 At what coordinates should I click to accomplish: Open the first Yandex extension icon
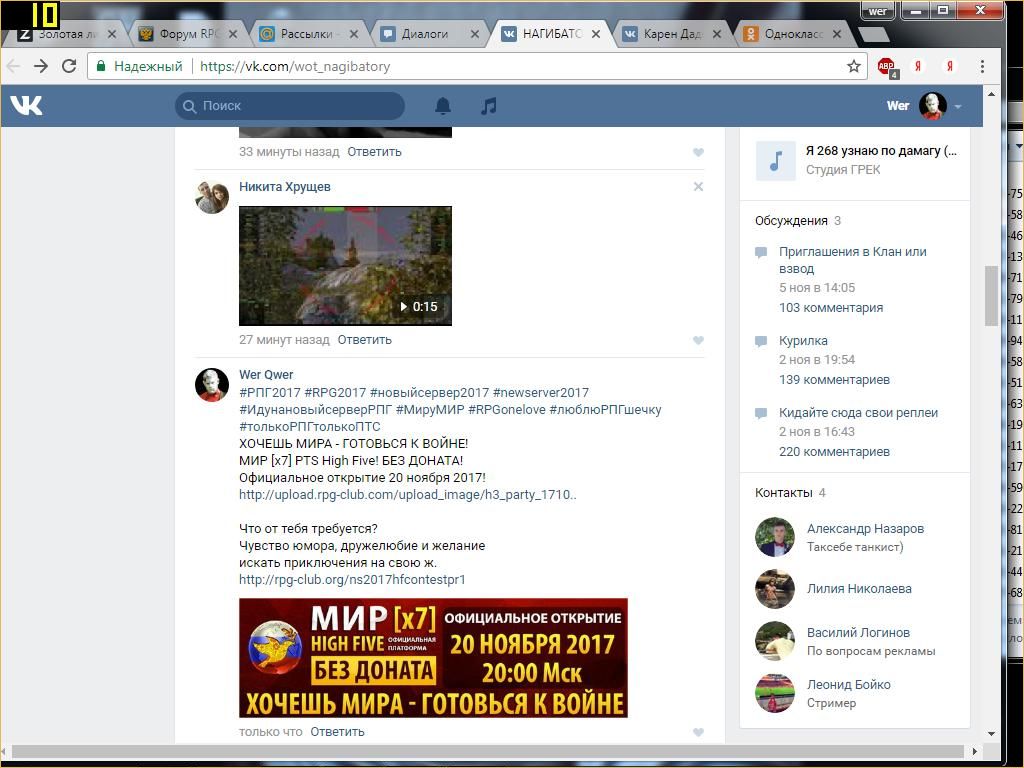point(918,66)
